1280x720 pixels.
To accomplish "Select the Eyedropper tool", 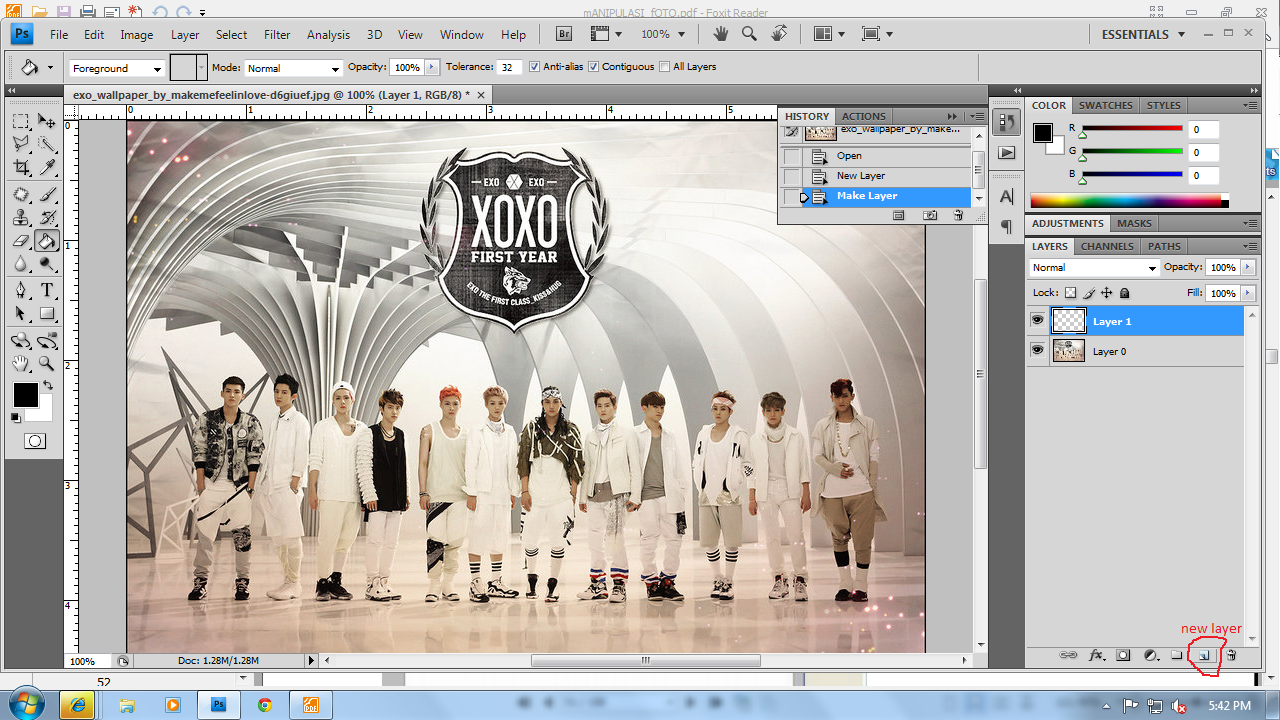I will [x=47, y=167].
